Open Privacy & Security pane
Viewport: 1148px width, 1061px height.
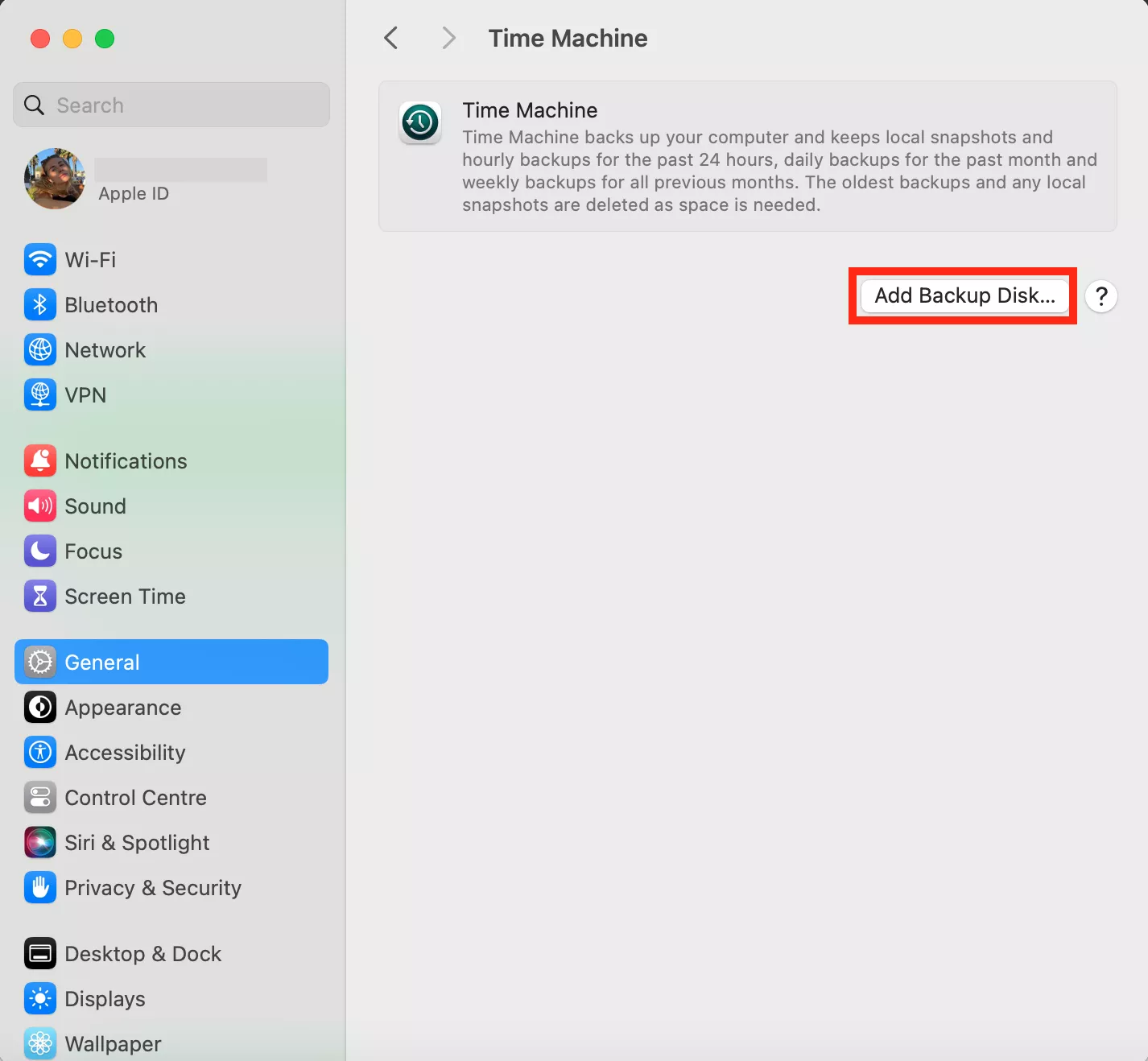(153, 887)
